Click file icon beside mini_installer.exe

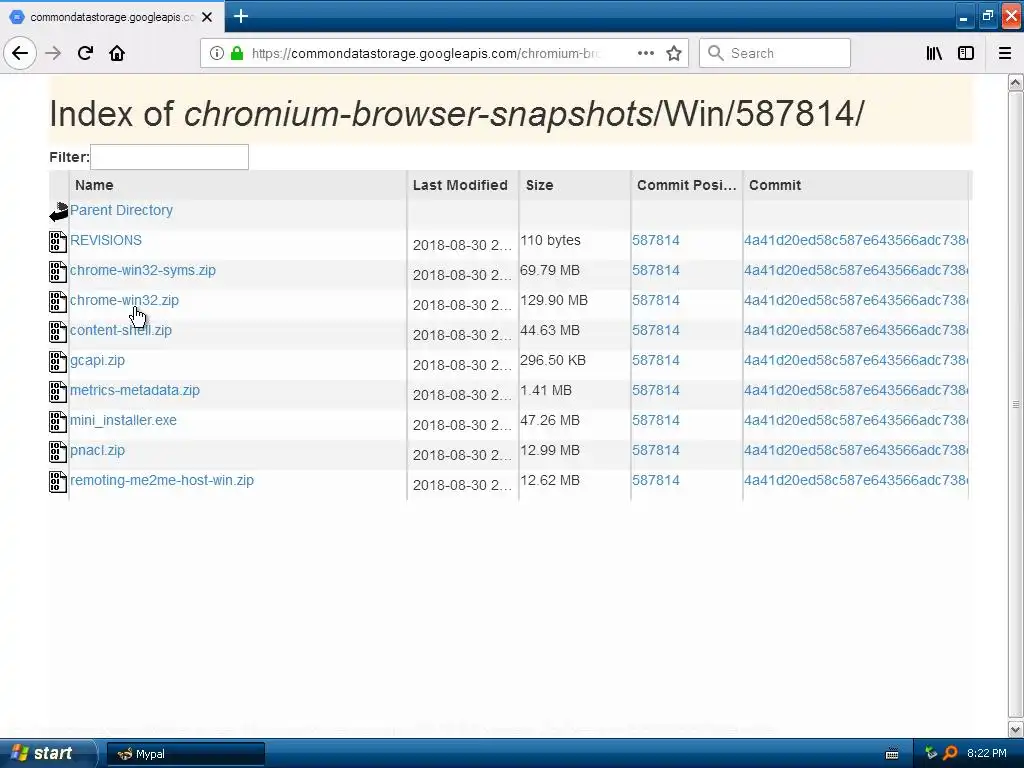(x=58, y=422)
